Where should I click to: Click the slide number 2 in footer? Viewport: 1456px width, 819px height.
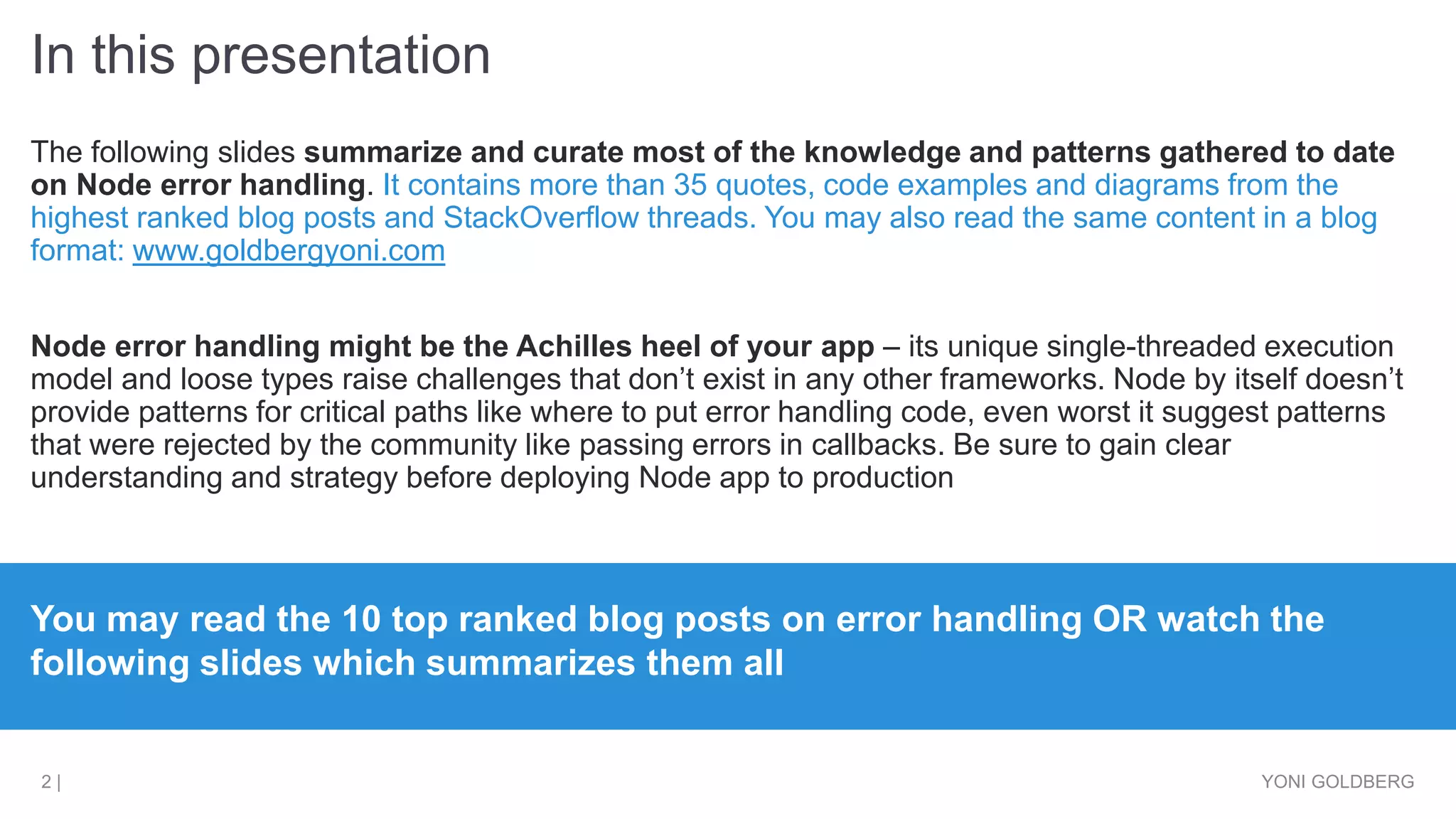pyautogui.click(x=46, y=782)
